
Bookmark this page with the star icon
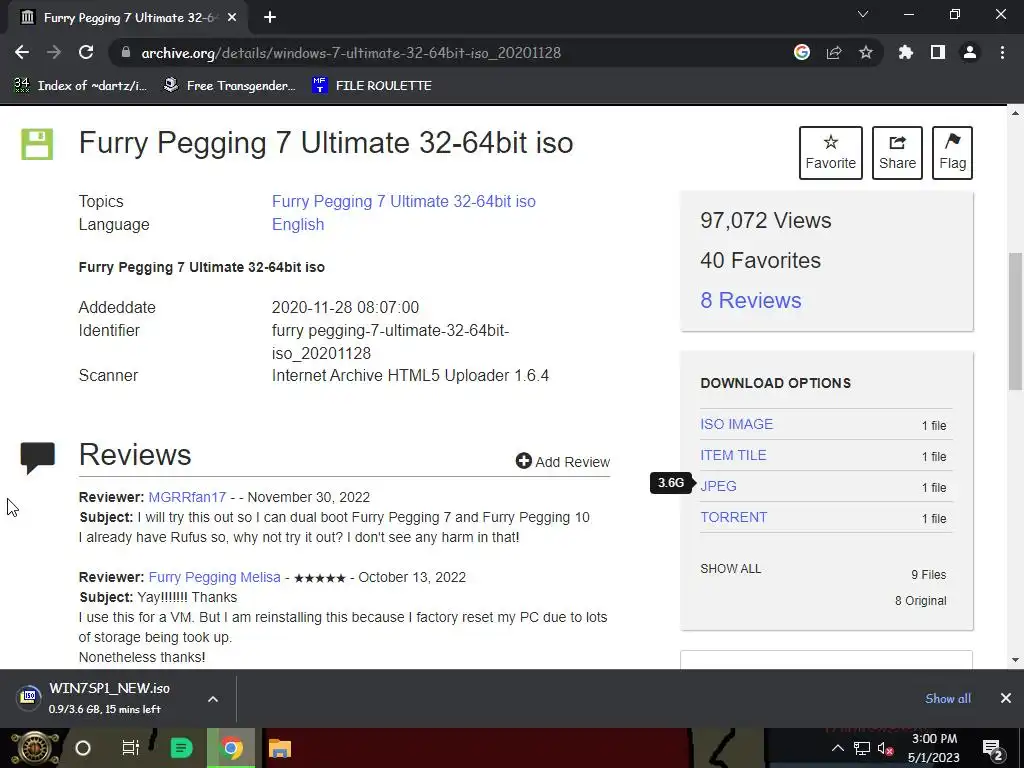click(866, 52)
